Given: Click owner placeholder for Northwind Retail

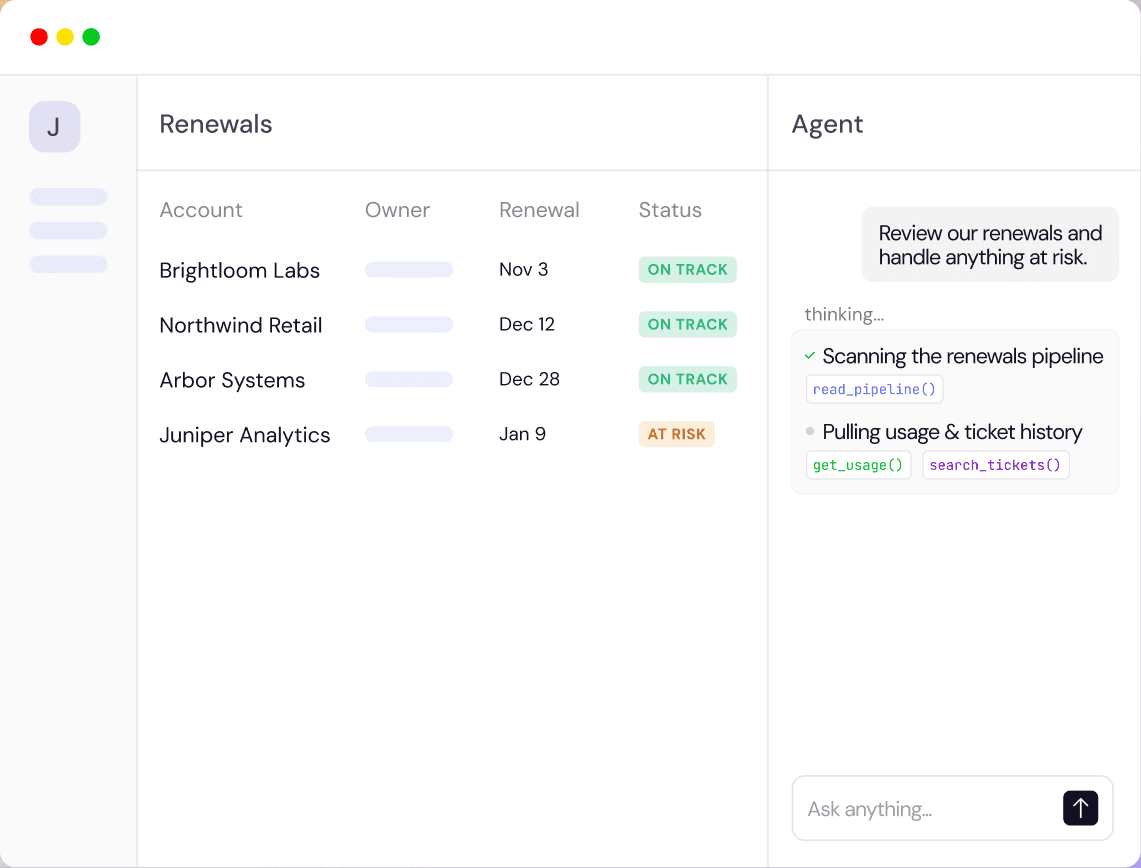Looking at the screenshot, I should (409, 324).
